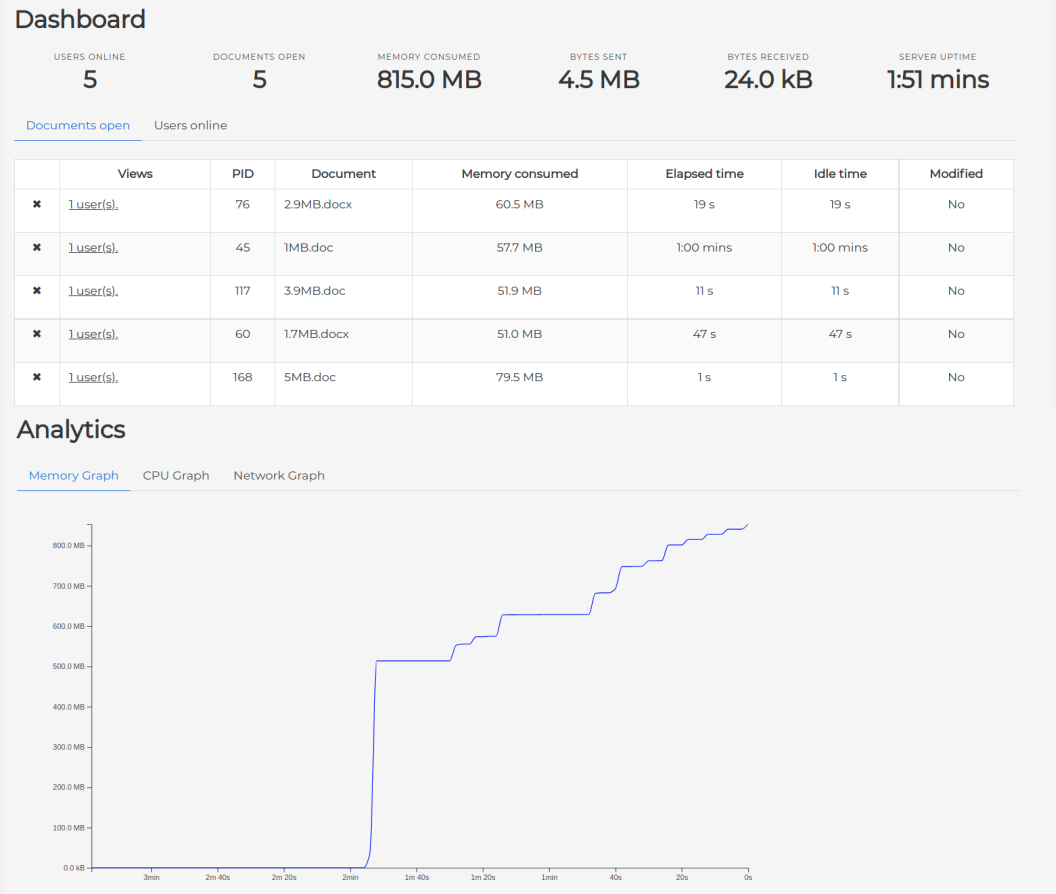
Task: Select the Memory Graph tab
Action: pos(74,476)
